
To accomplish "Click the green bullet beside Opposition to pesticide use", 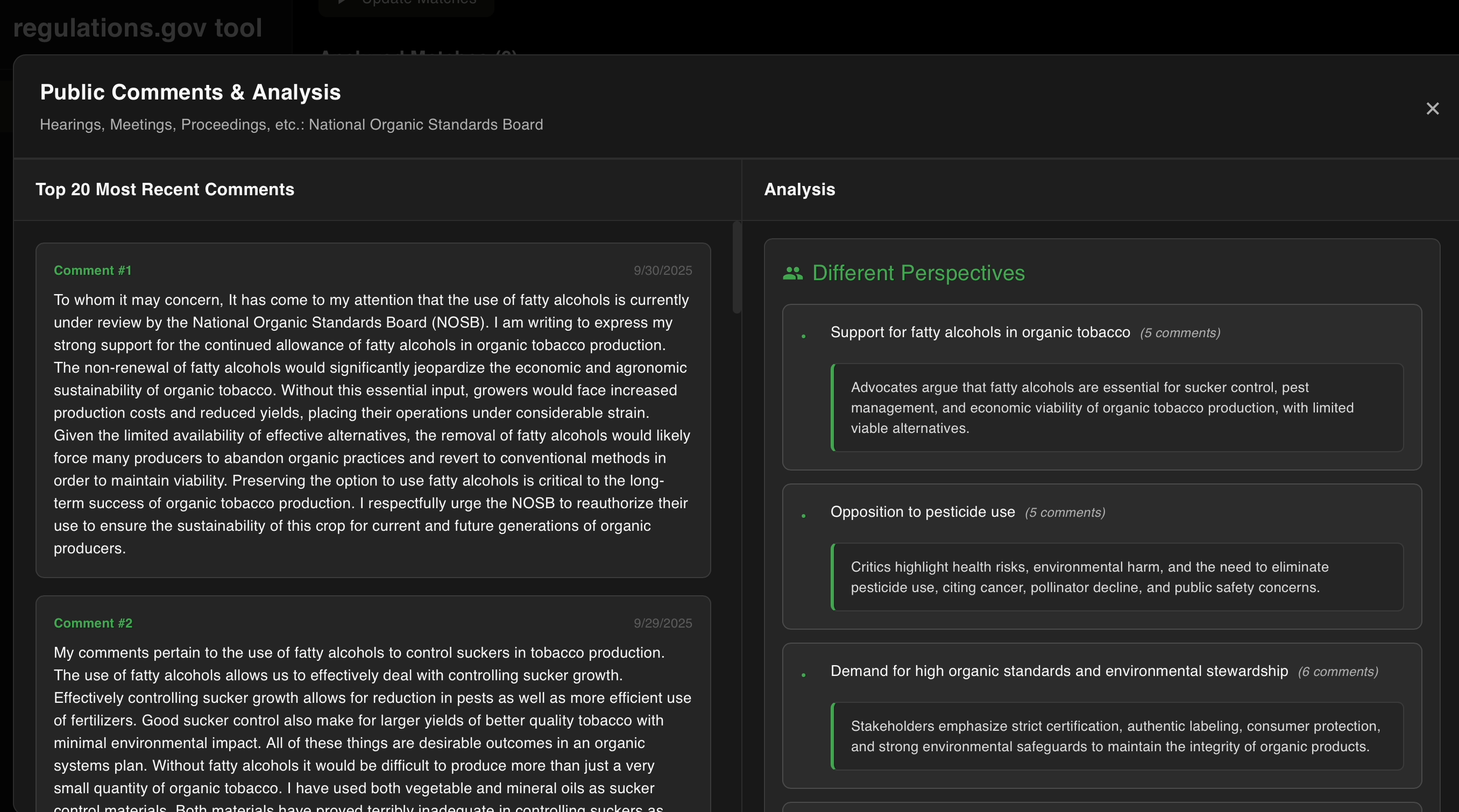I will (803, 516).
